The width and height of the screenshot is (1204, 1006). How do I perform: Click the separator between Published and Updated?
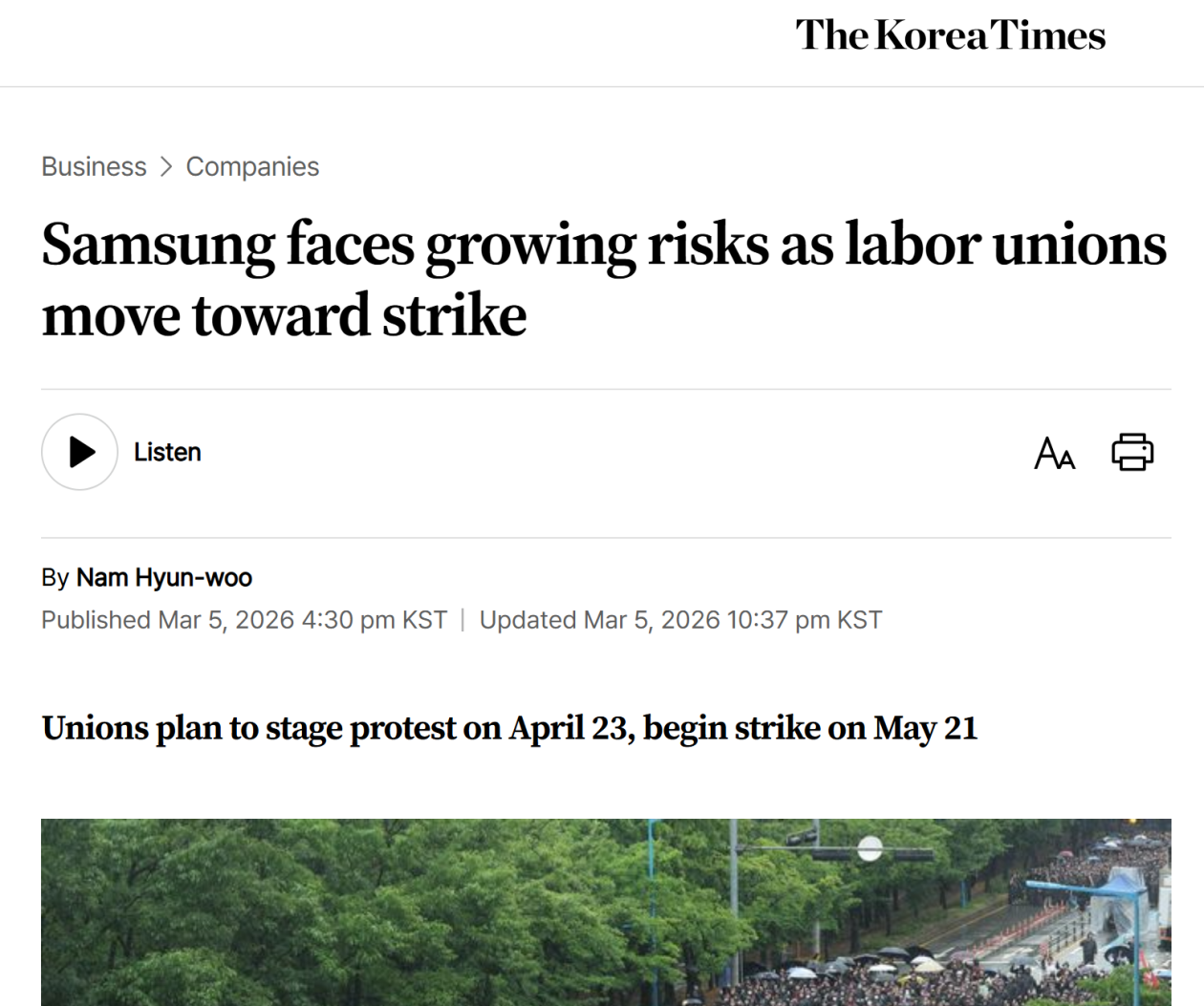pos(462,620)
